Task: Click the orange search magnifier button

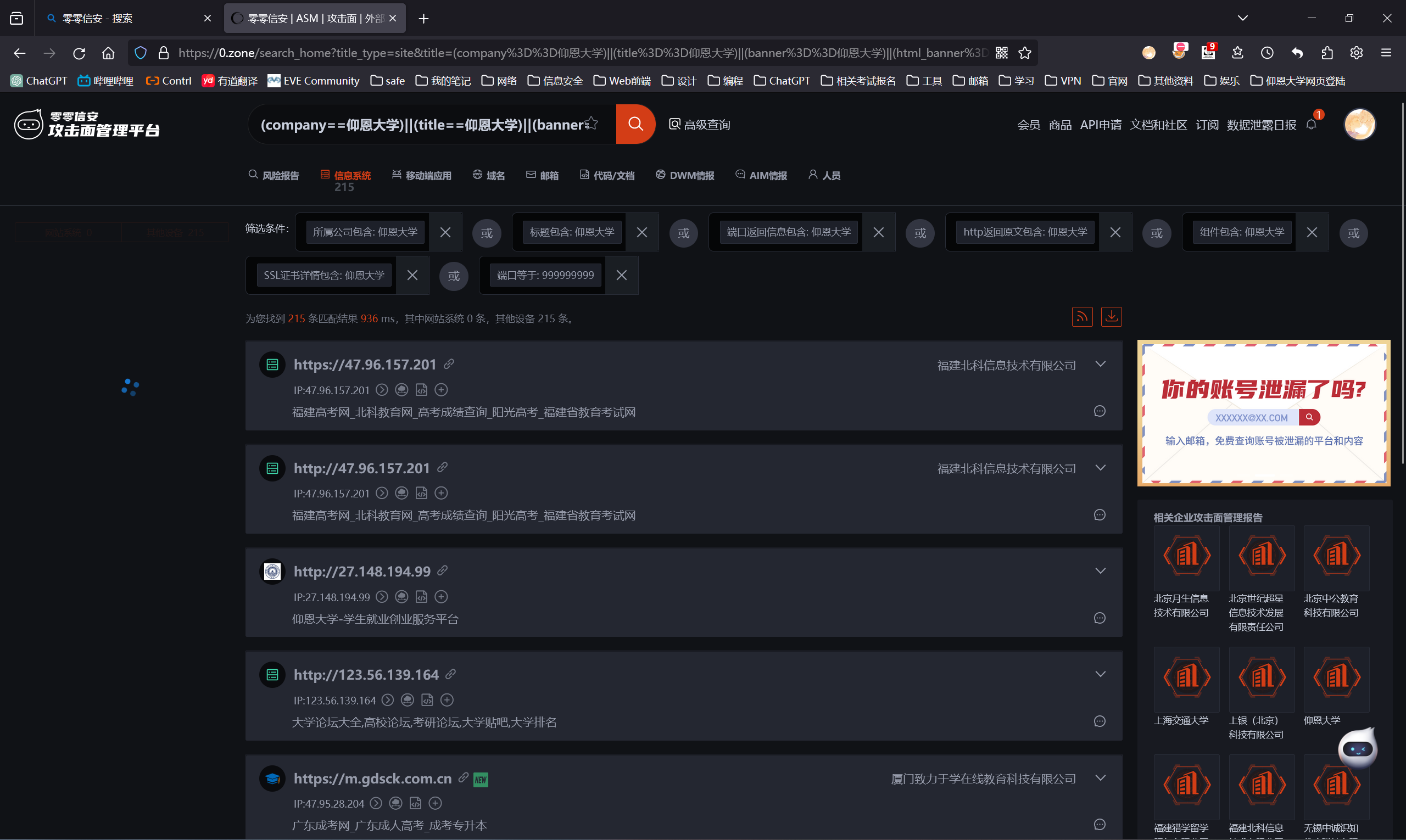Action: point(635,124)
